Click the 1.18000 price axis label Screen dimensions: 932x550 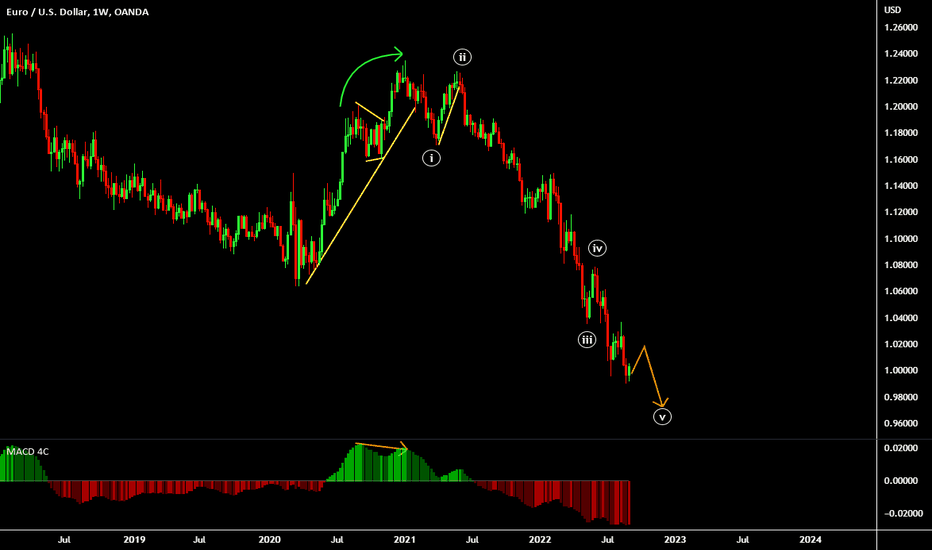point(900,133)
